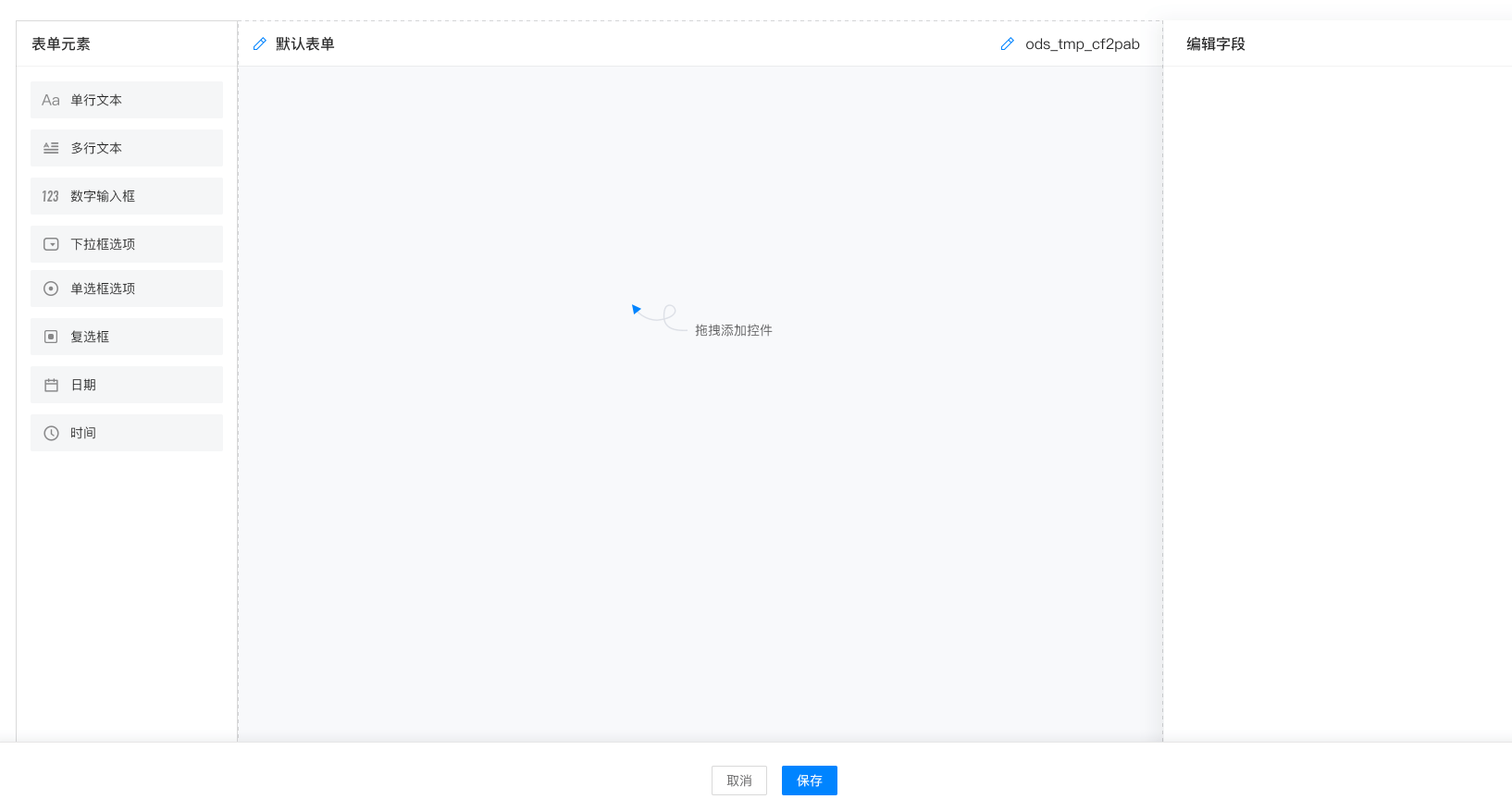Click the 拖拽添加控件 placeholder text

coord(733,330)
